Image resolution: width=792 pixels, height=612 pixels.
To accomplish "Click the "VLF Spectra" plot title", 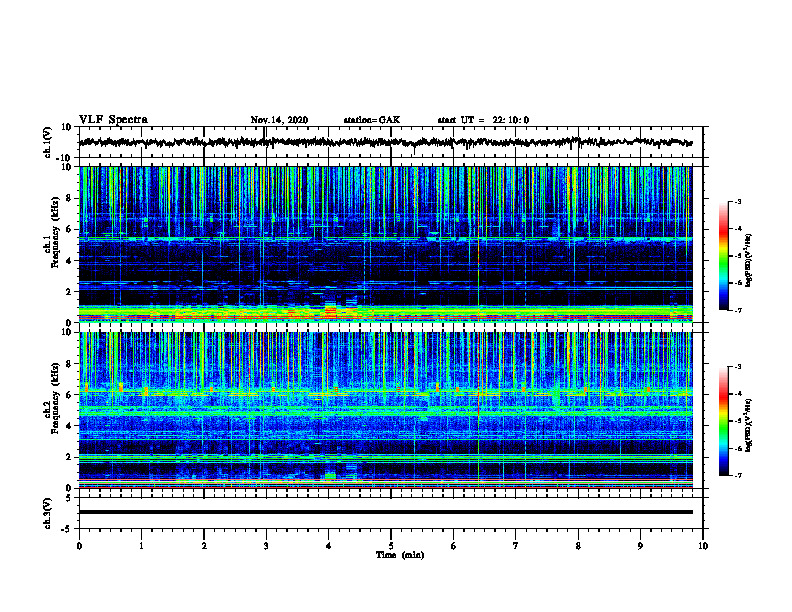I will 113,120.
